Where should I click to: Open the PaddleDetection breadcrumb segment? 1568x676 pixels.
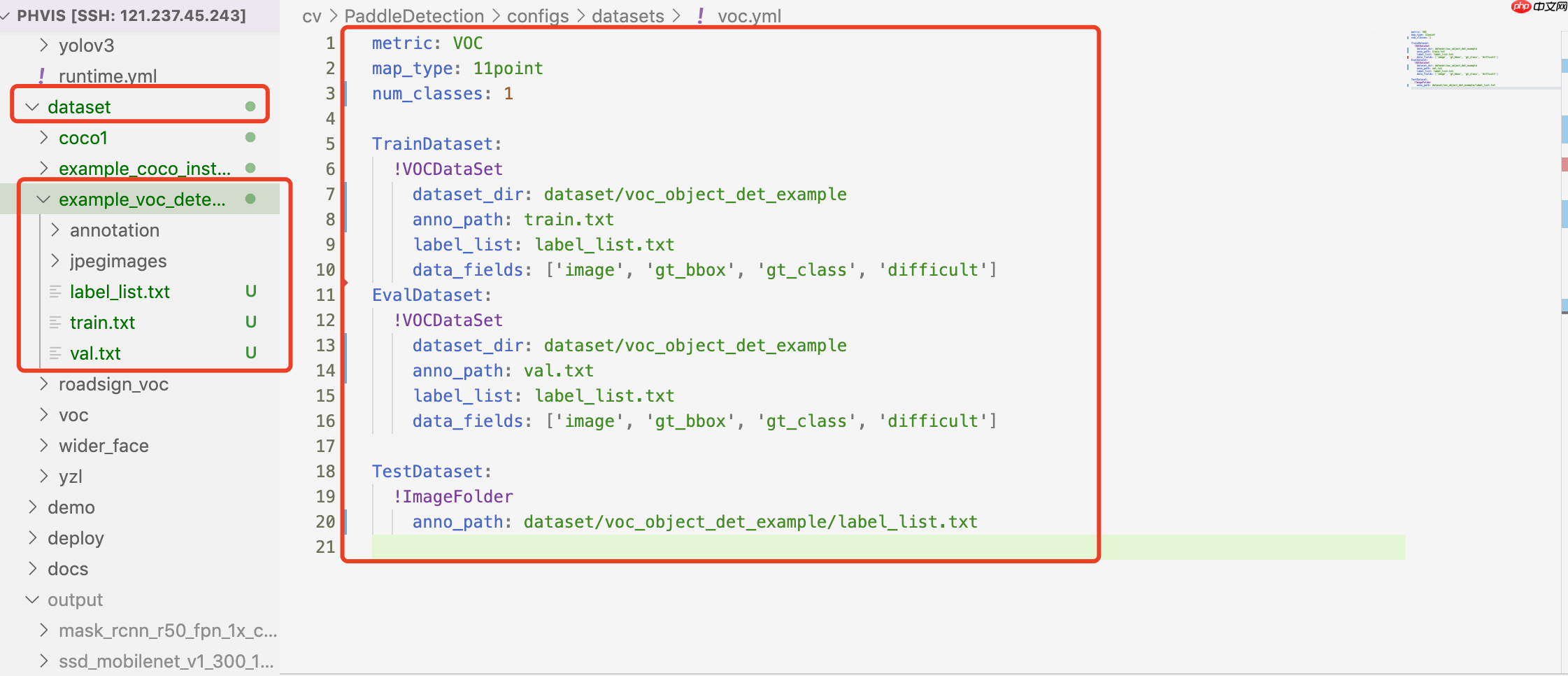(414, 16)
